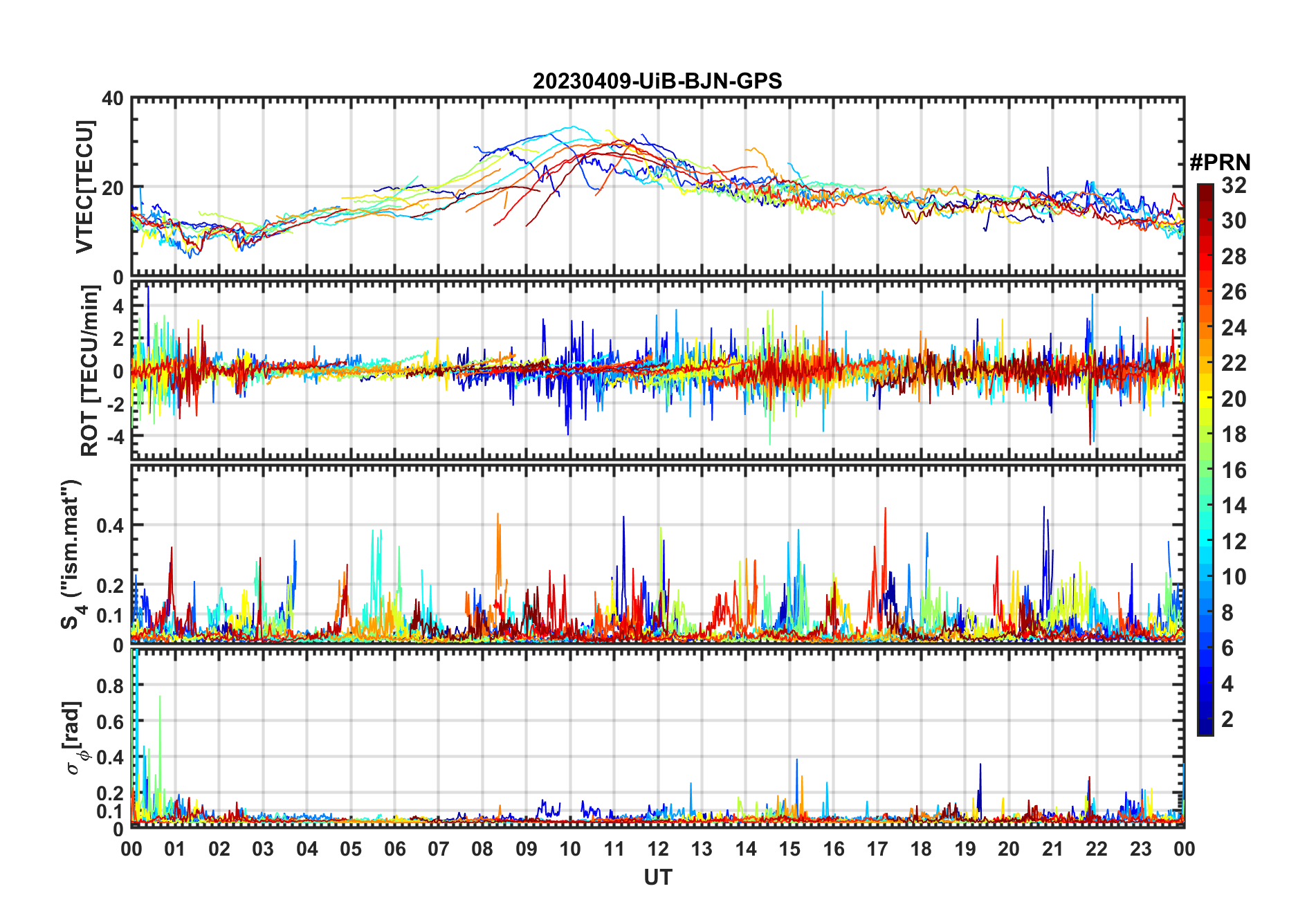Select UT hour tick "02"
Screen dimensions: 1316x920
219,849
